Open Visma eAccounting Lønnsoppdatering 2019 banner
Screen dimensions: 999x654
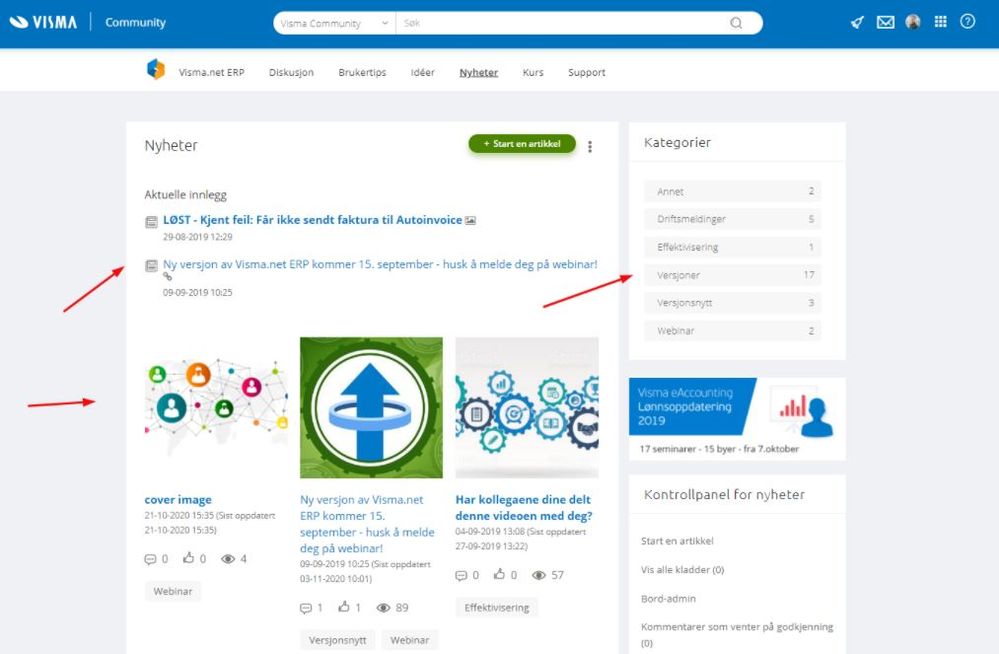pyautogui.click(x=737, y=419)
